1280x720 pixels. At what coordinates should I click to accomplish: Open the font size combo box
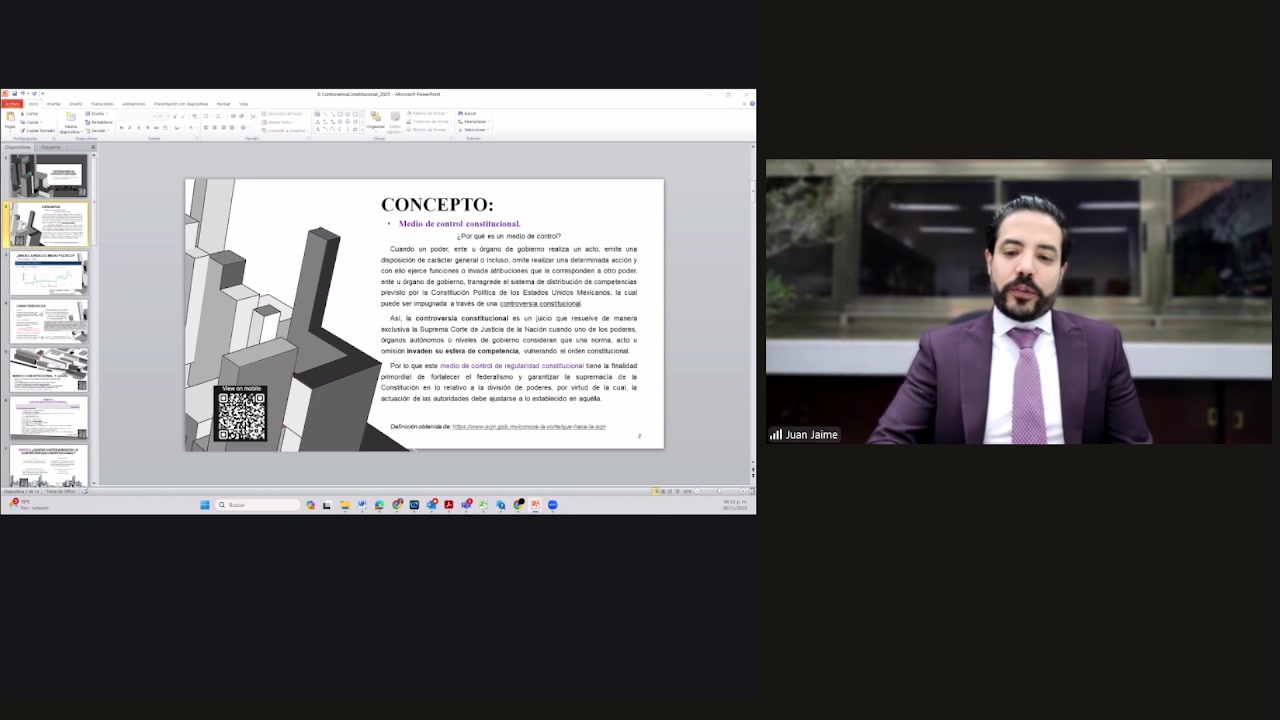(x=163, y=117)
